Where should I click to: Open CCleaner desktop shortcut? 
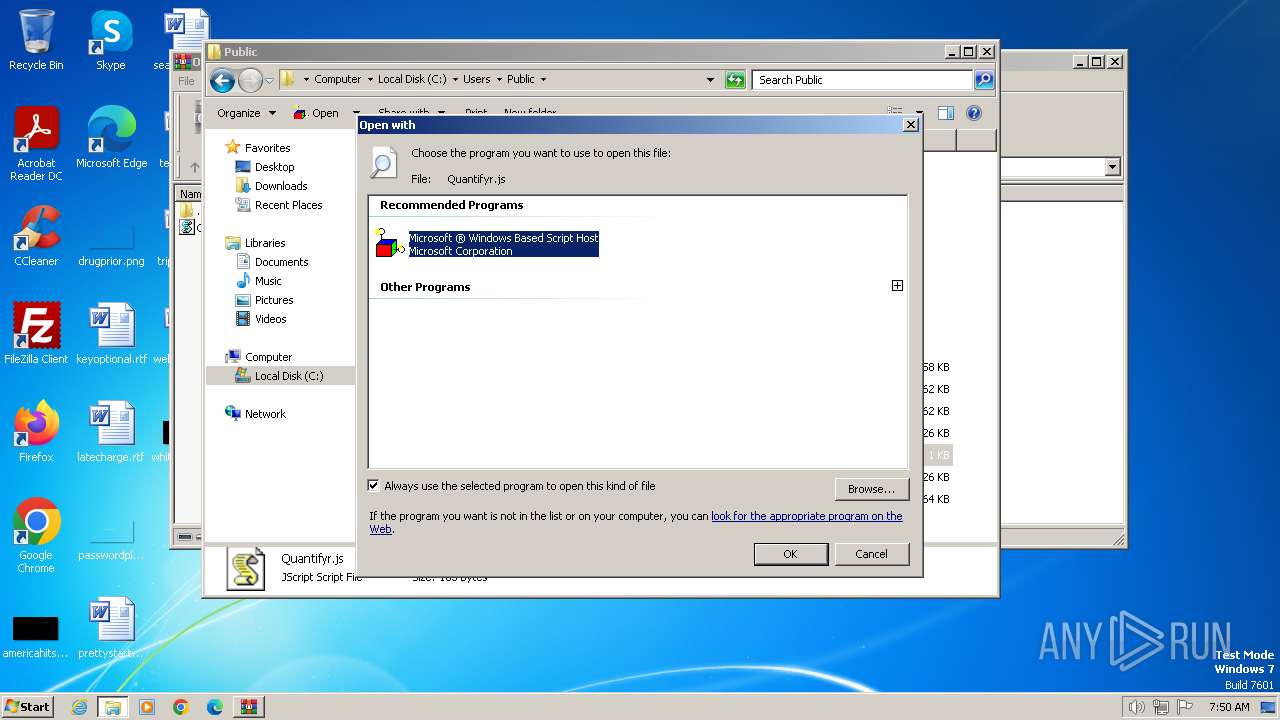pos(36,237)
